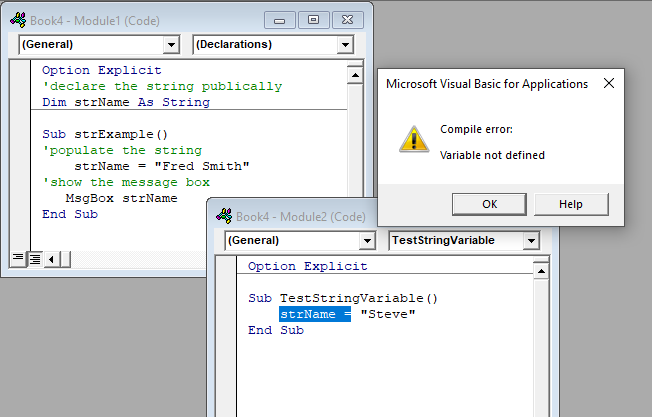Click the yellow warning icon in dialog
This screenshot has height=417, width=652.
414,139
